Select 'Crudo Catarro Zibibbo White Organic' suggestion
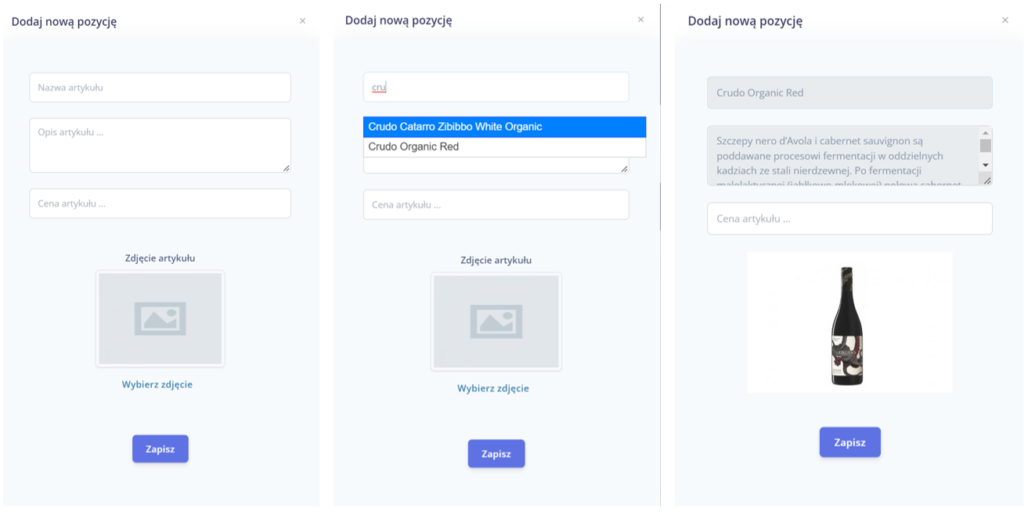 pos(504,127)
